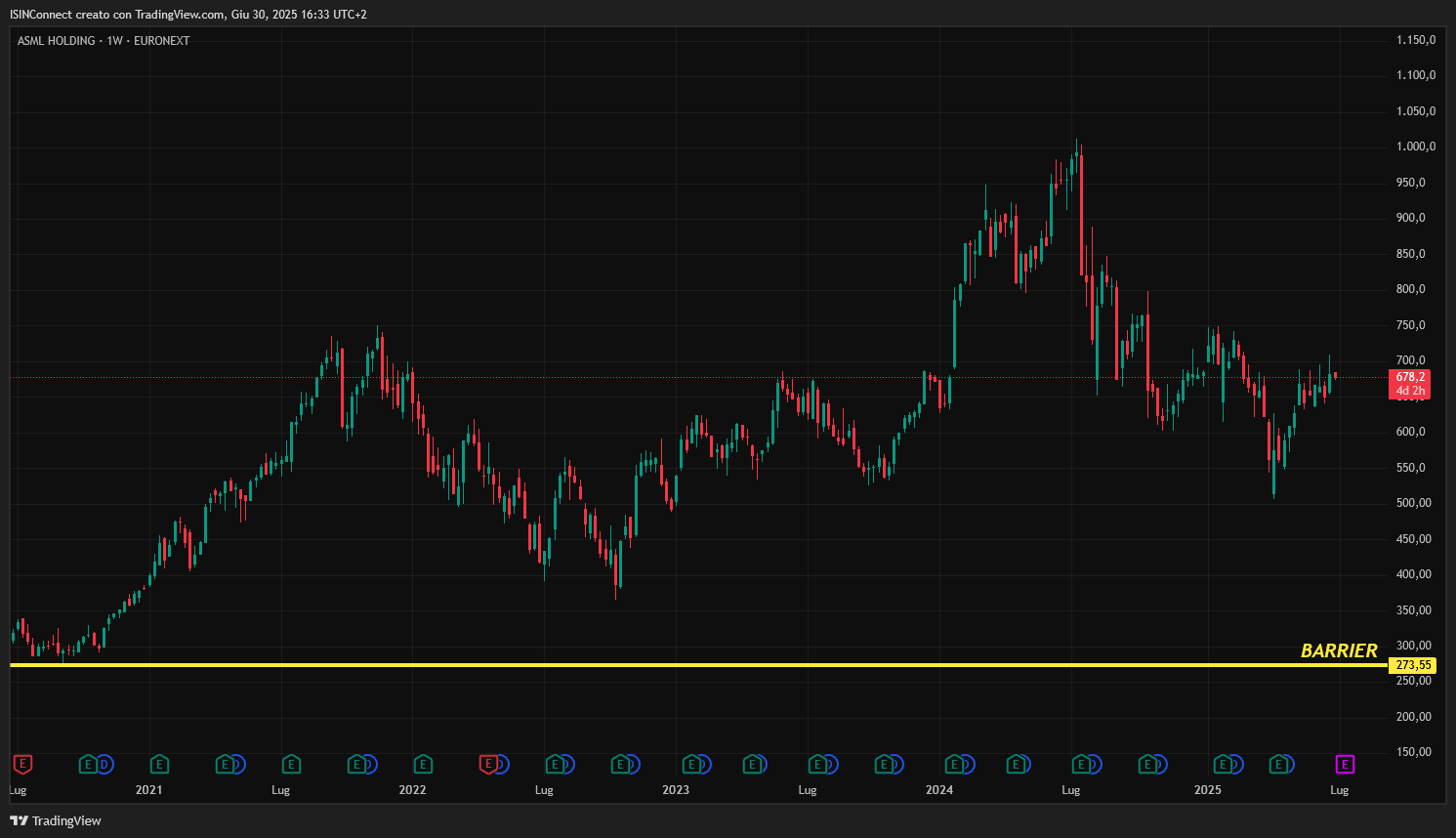Click the blue dividend D marker in late 2020

click(104, 764)
